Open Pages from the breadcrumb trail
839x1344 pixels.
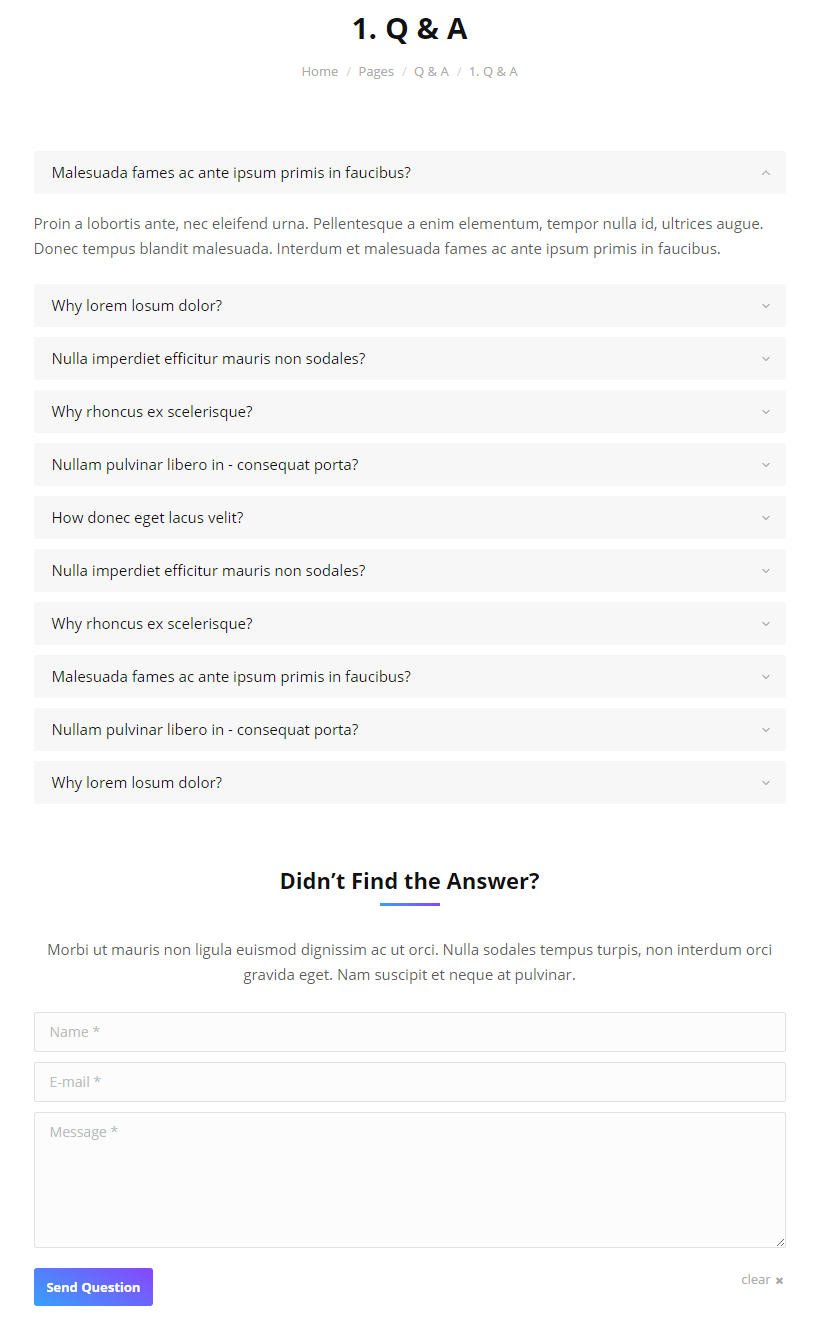tap(376, 72)
